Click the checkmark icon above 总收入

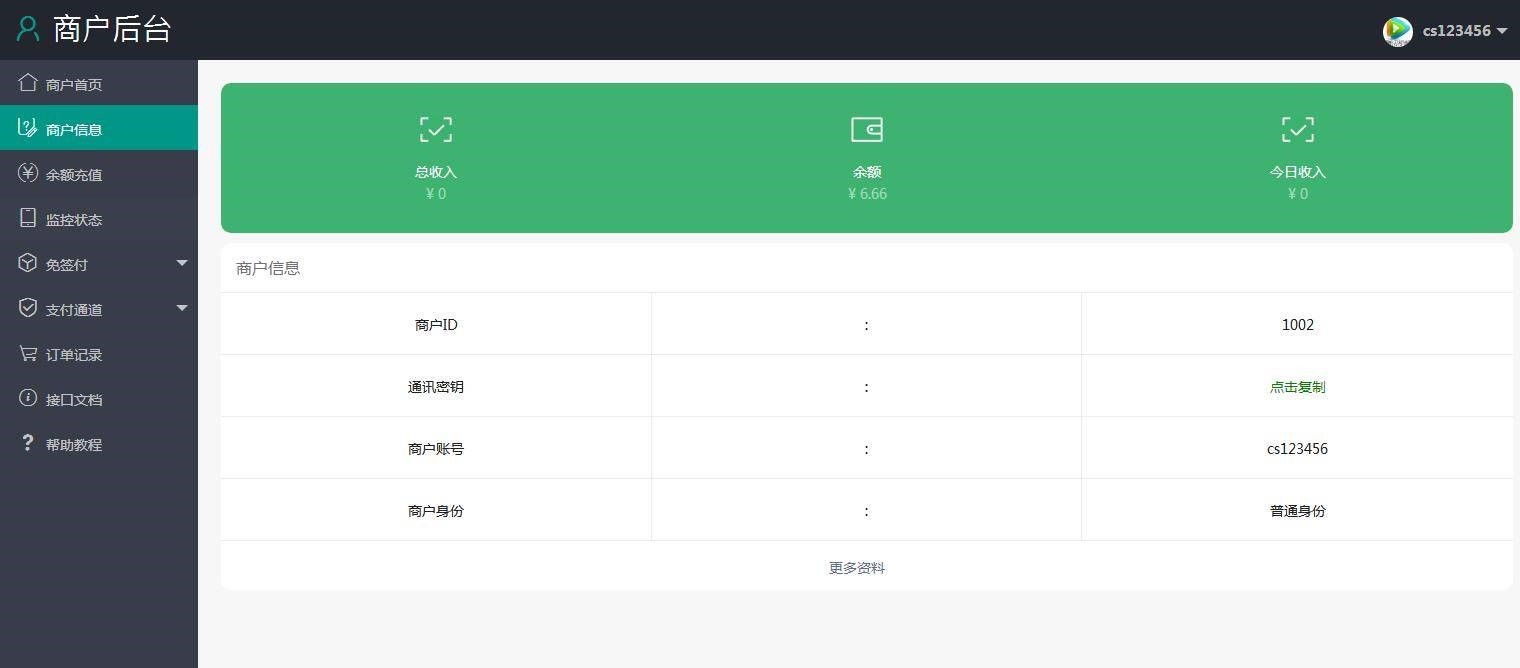click(436, 129)
